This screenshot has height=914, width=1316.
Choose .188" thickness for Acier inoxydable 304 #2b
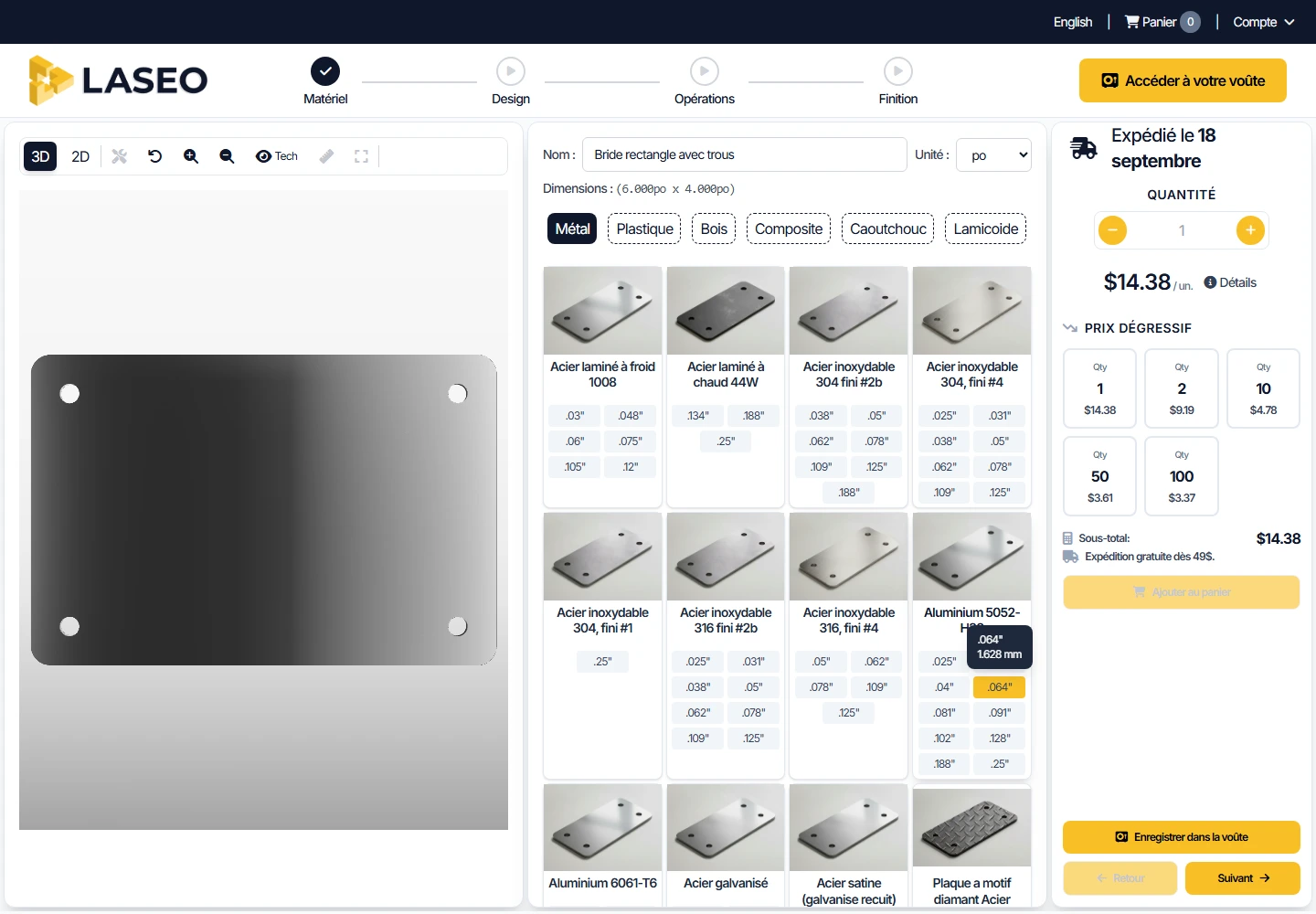[x=849, y=493]
